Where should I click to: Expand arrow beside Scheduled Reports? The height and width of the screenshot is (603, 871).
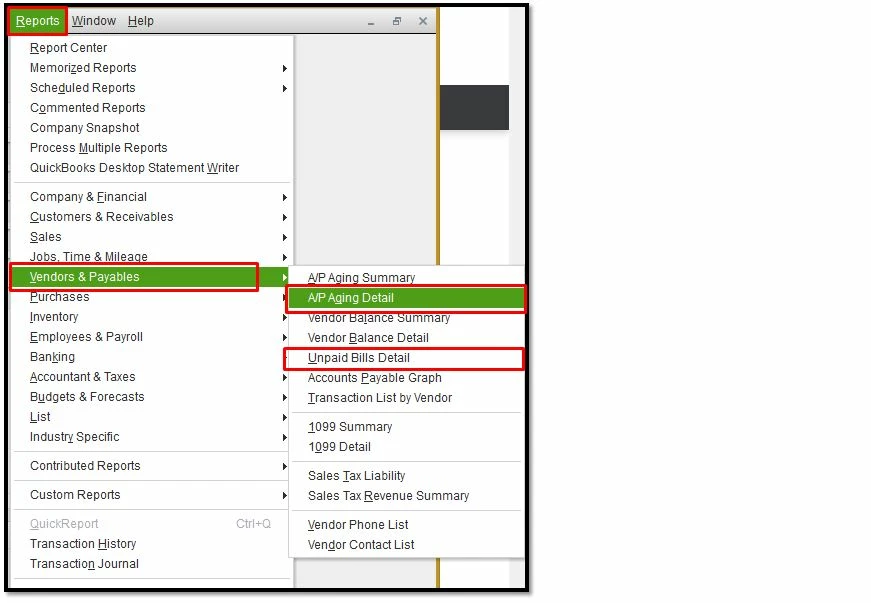pyautogui.click(x=284, y=88)
